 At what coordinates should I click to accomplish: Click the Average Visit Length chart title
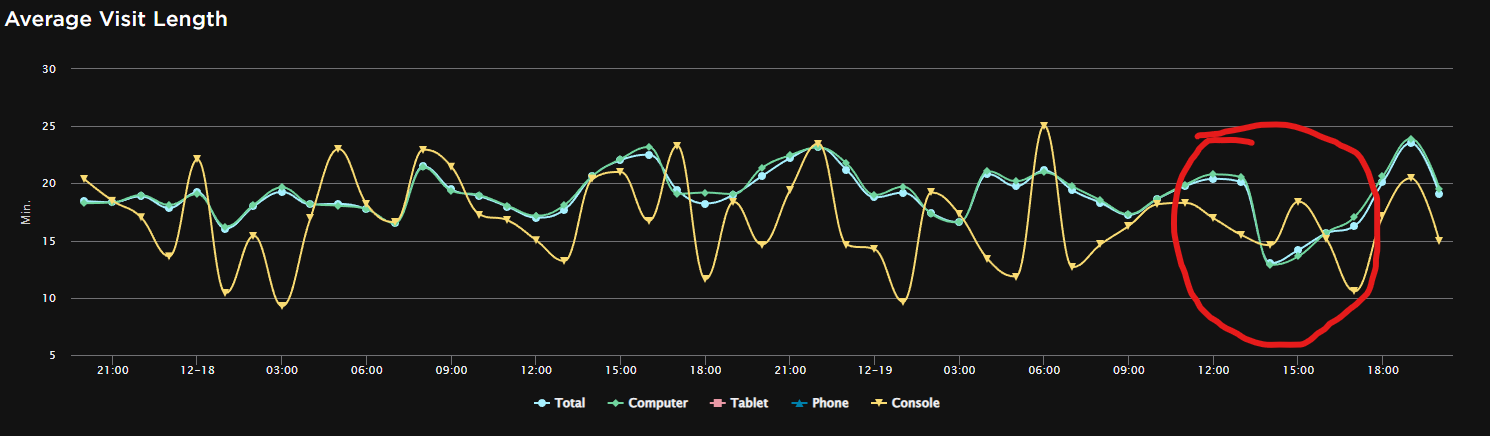pyautogui.click(x=116, y=18)
